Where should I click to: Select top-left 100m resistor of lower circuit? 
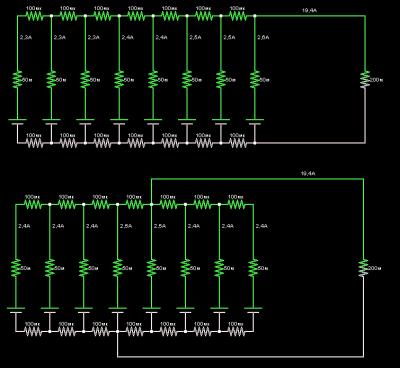pos(33,204)
